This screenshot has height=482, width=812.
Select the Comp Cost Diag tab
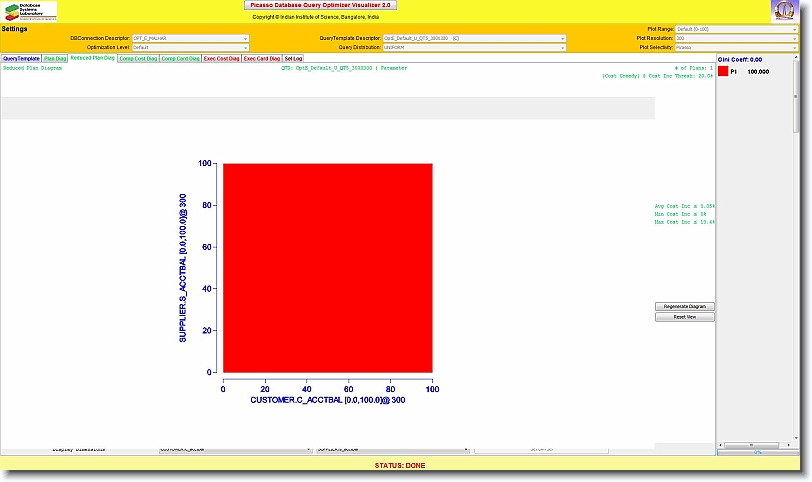coord(137,59)
